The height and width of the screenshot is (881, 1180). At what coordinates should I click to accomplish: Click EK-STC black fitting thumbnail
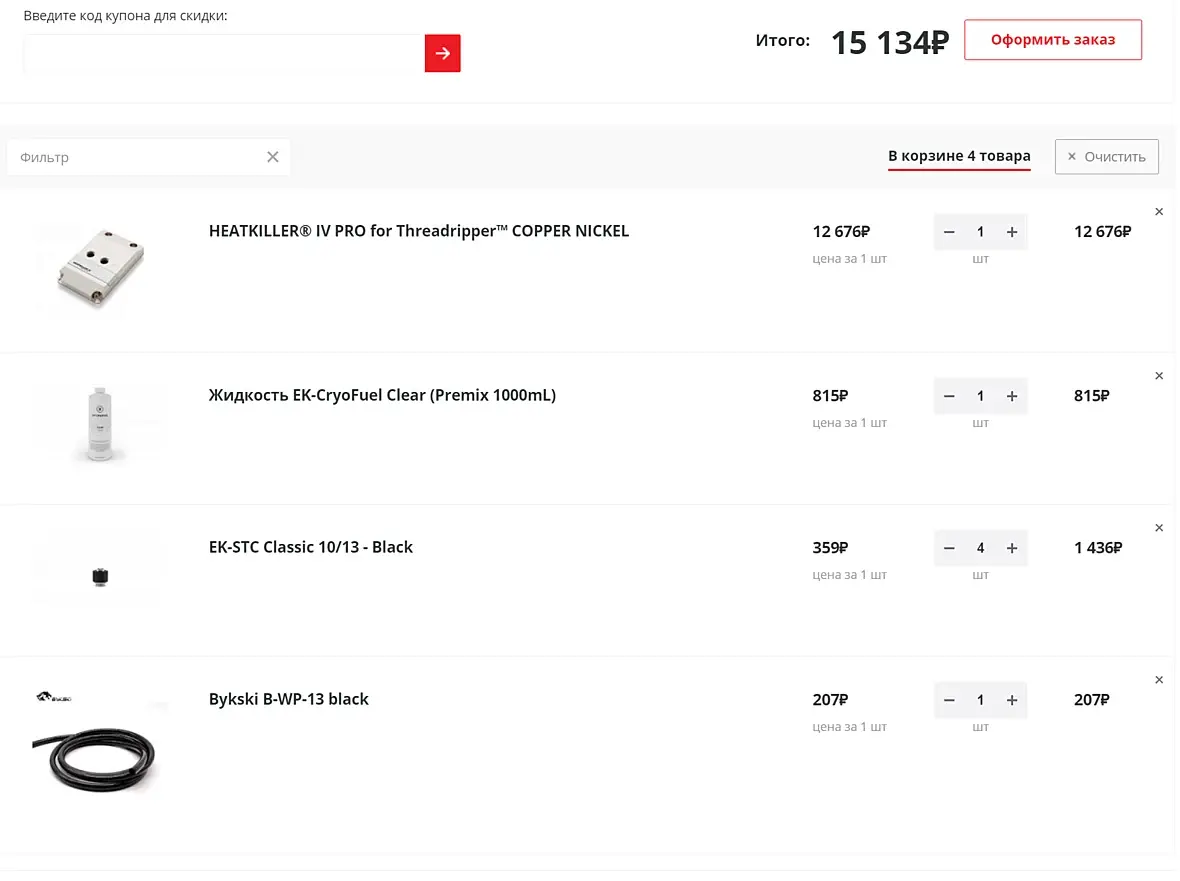[100, 576]
